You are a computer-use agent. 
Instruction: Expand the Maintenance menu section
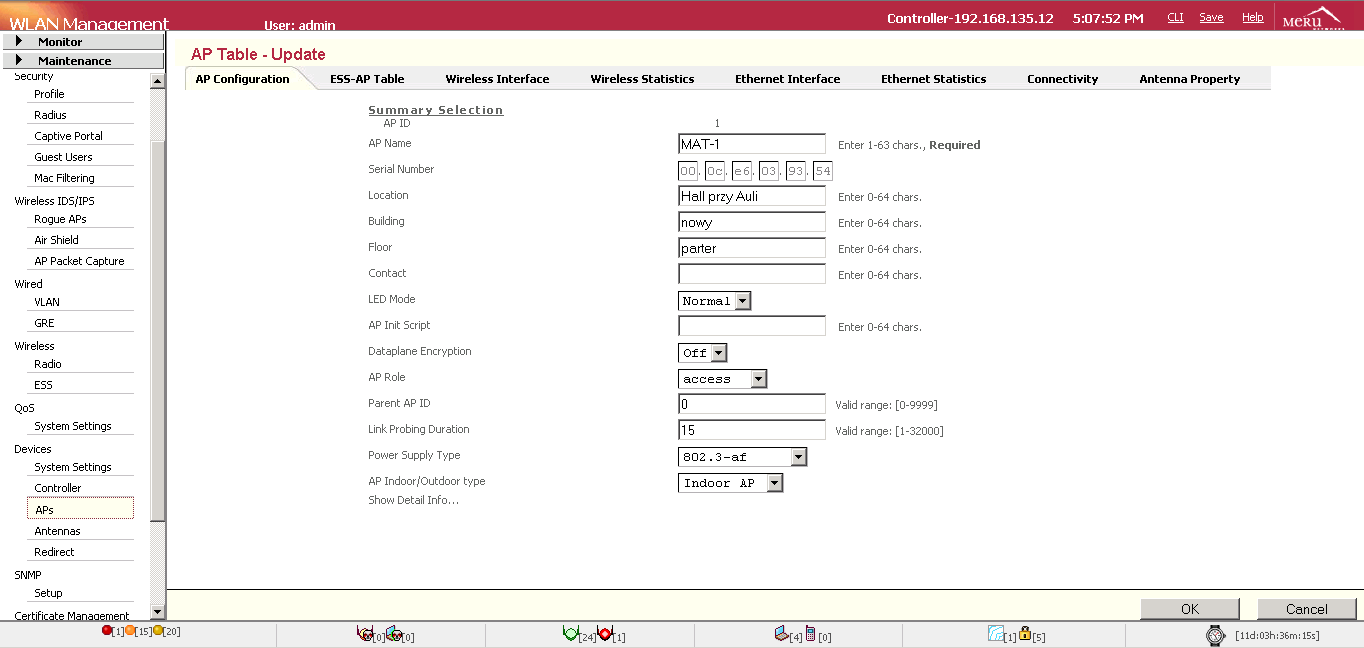[83, 61]
